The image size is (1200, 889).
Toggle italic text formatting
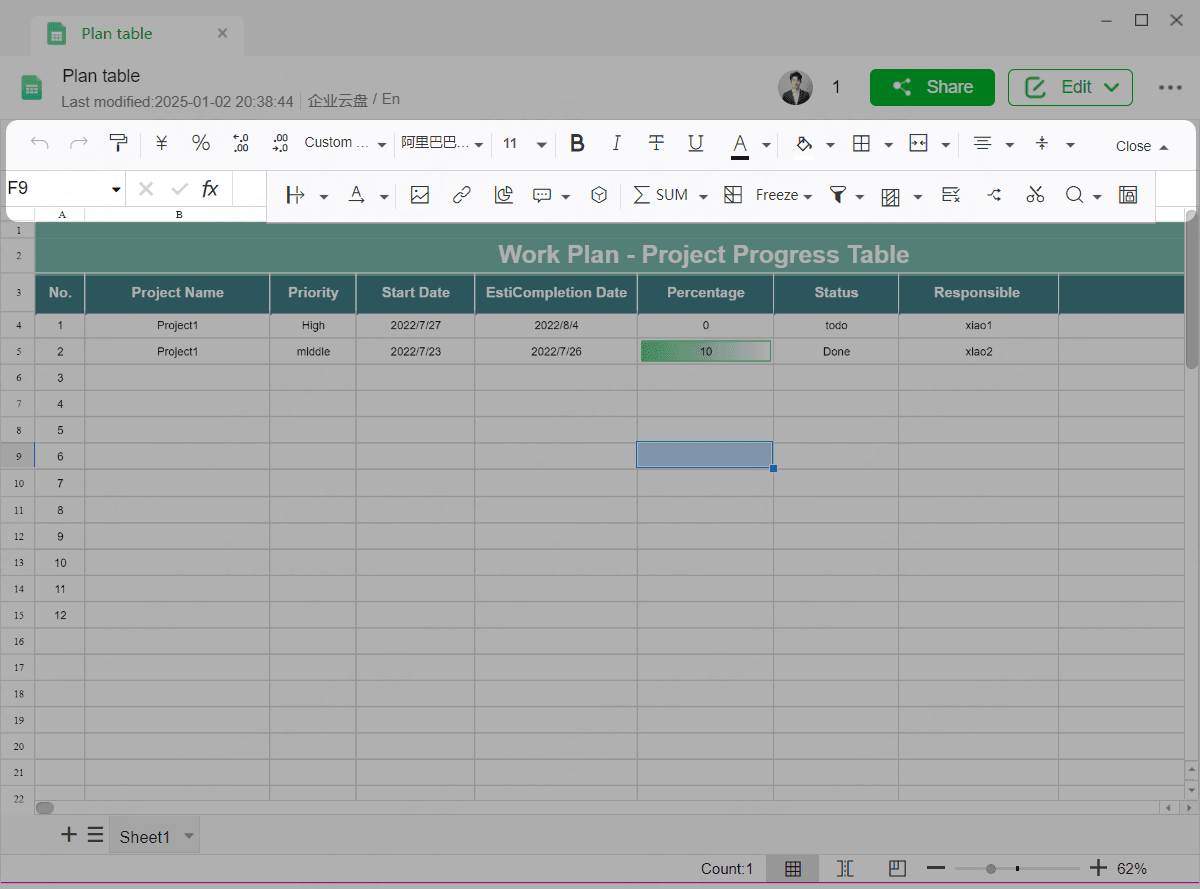pyautogui.click(x=616, y=143)
